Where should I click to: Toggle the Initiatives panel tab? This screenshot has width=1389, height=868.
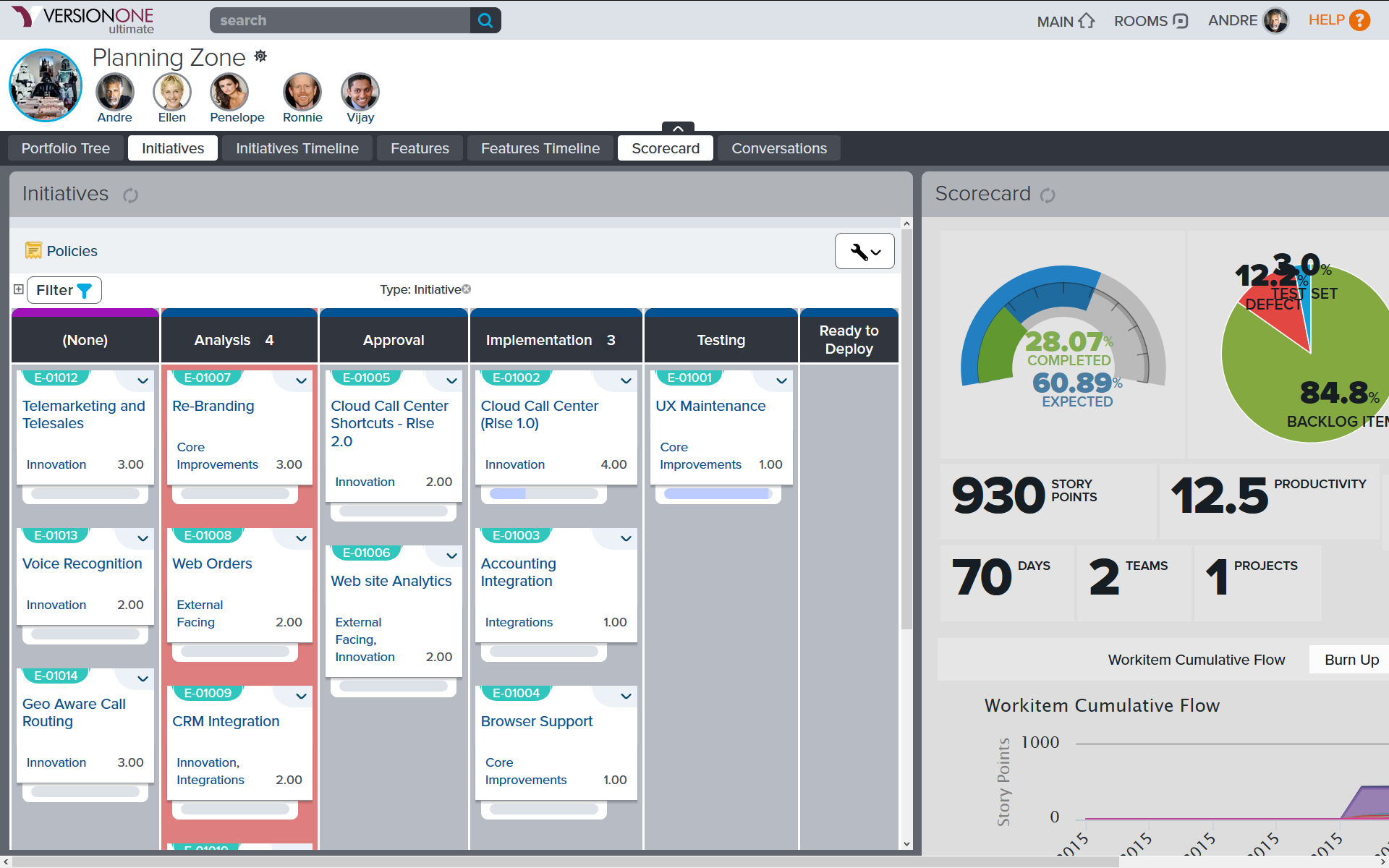coord(173,148)
